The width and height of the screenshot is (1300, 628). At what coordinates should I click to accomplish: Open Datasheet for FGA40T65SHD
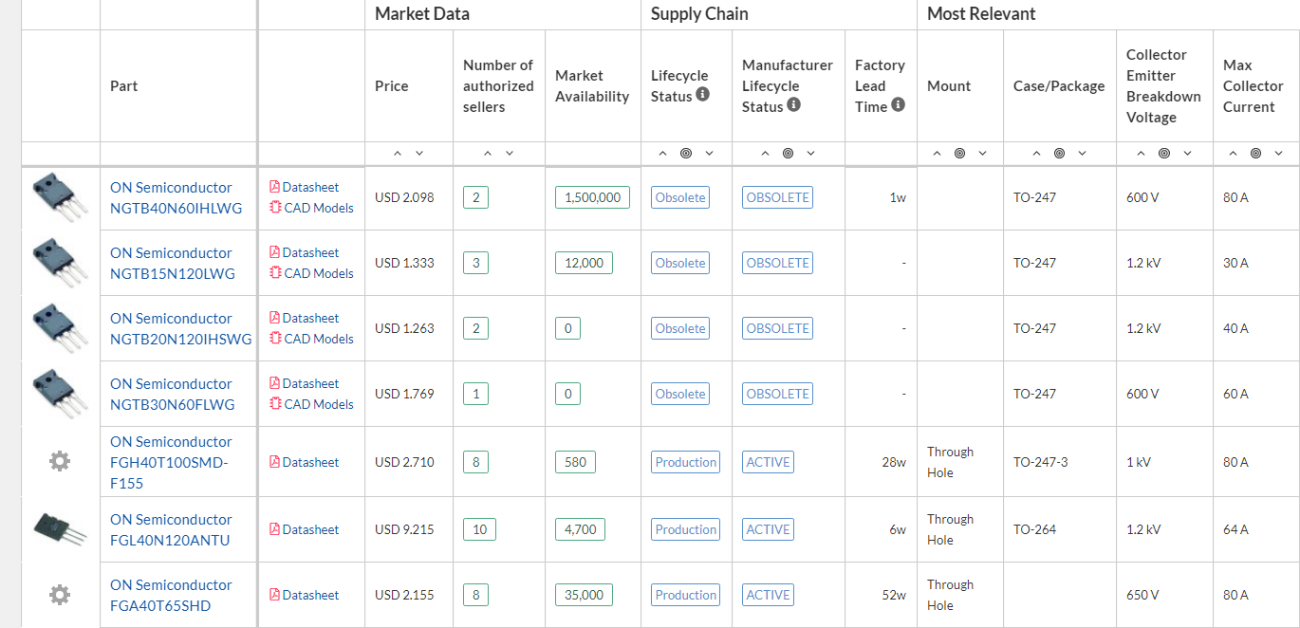click(304, 595)
